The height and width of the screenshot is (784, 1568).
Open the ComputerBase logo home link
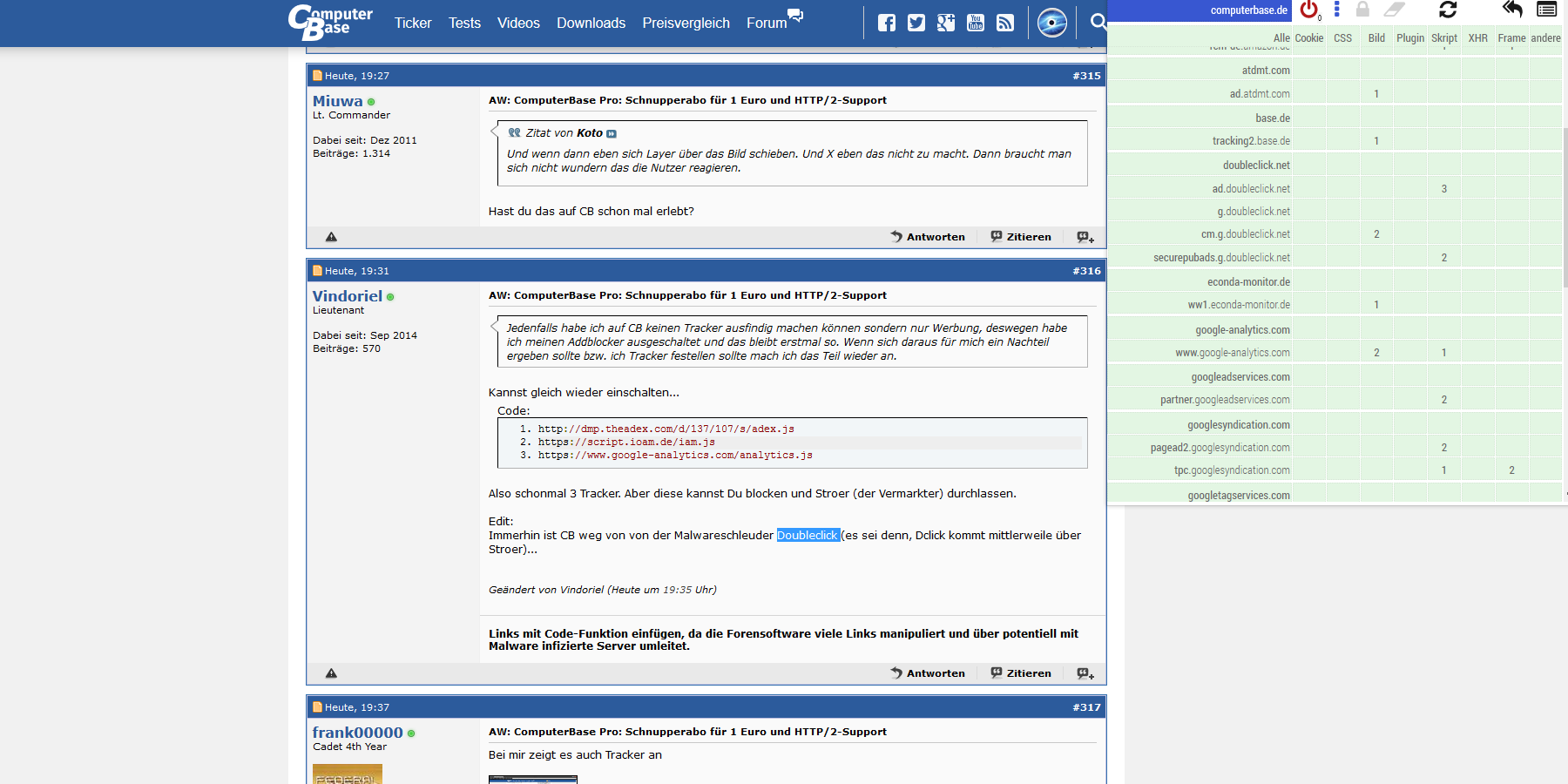(x=330, y=23)
